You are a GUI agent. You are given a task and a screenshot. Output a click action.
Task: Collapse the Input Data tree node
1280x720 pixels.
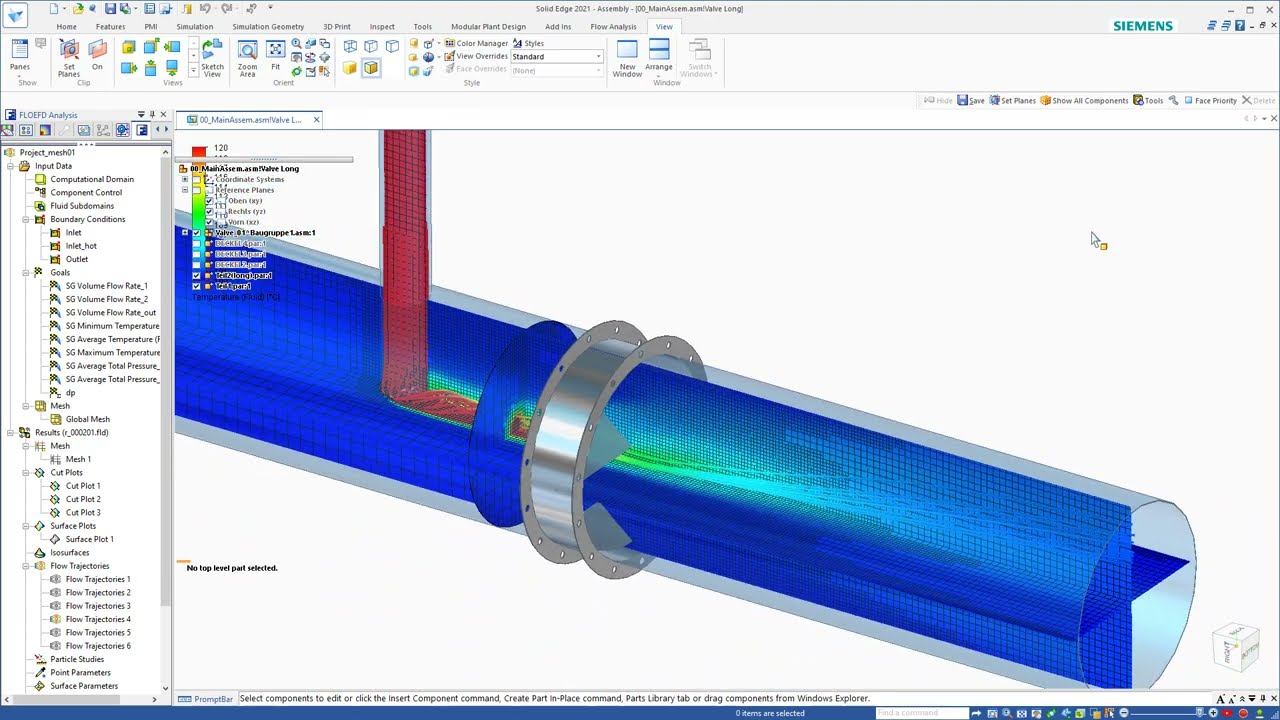[11, 166]
